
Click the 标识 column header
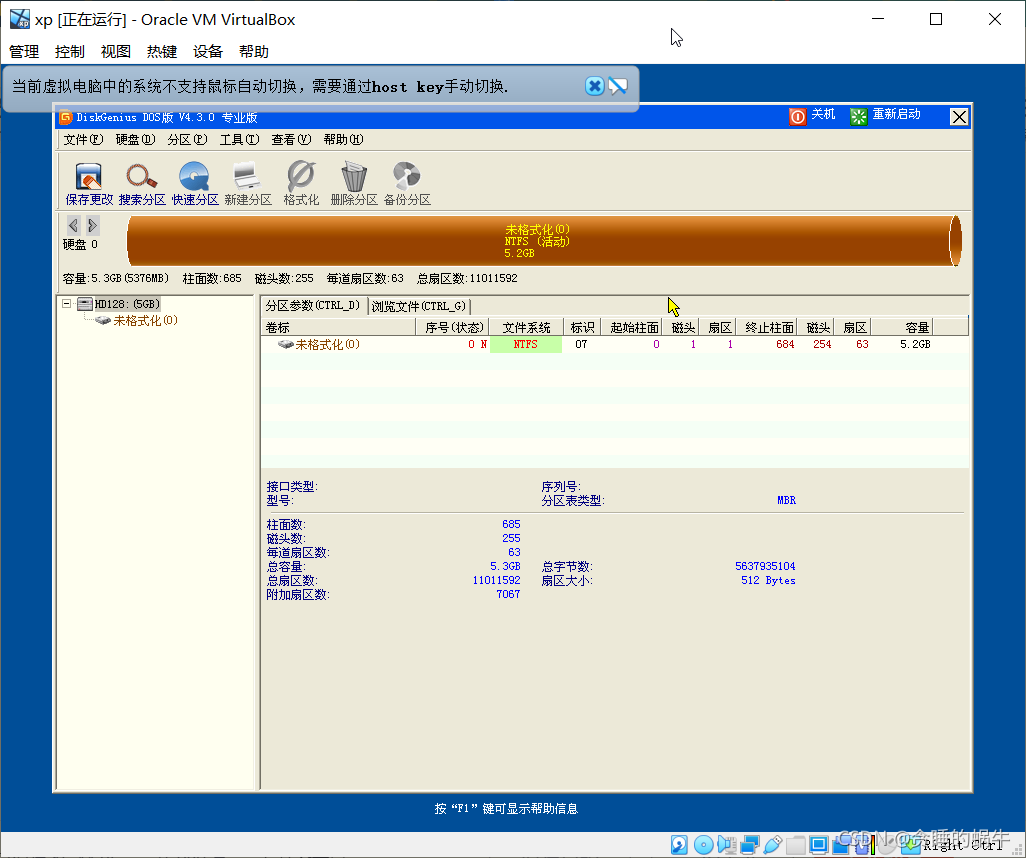582,327
